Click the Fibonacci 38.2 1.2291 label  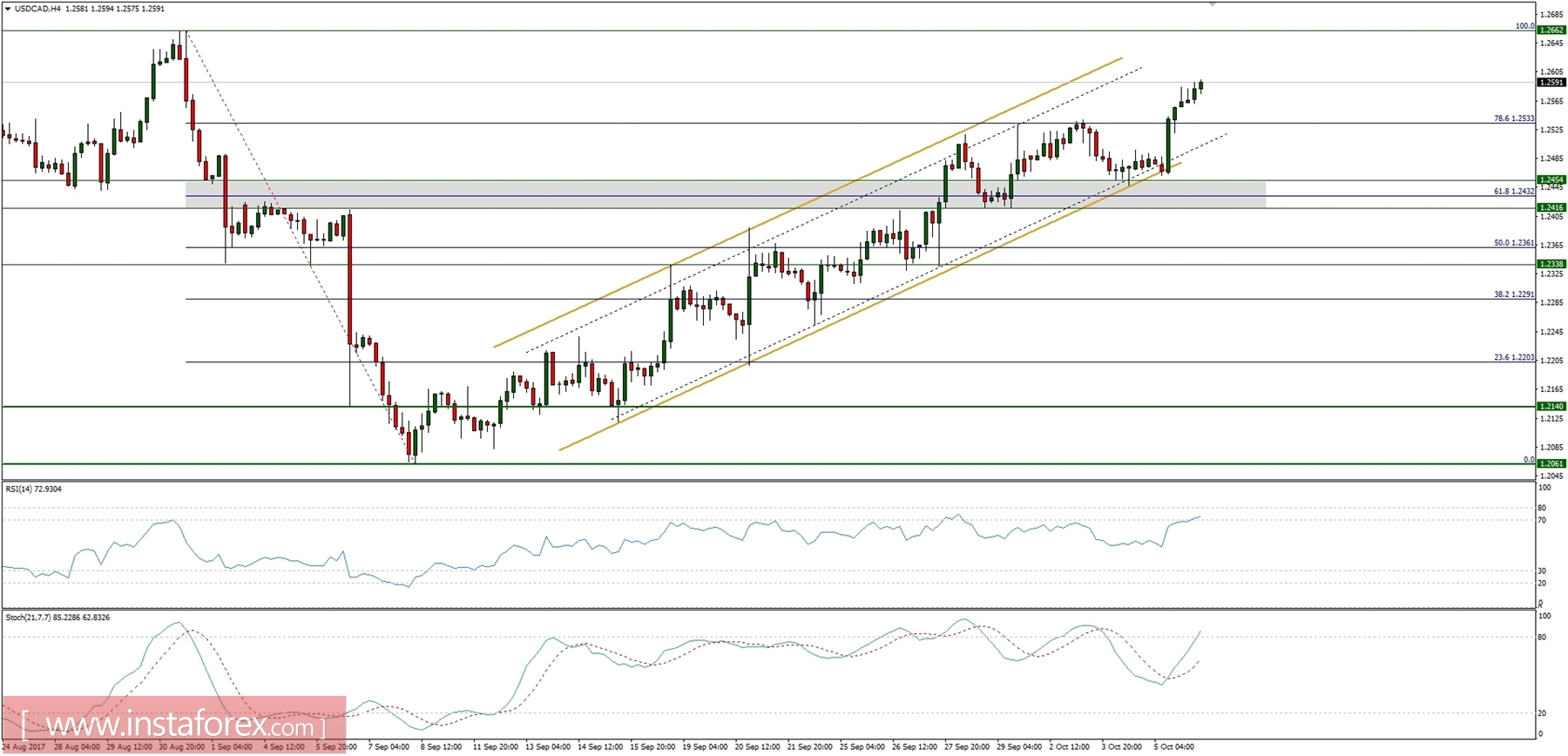click(x=1514, y=294)
